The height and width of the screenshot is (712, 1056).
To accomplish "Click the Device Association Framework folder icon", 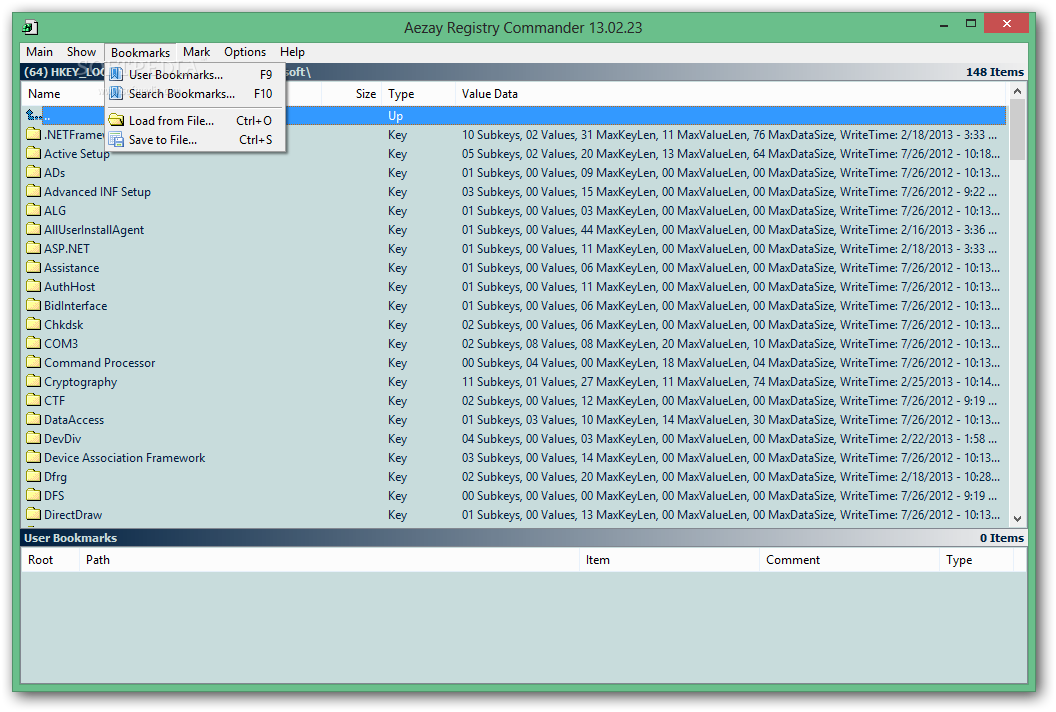I will 34,457.
